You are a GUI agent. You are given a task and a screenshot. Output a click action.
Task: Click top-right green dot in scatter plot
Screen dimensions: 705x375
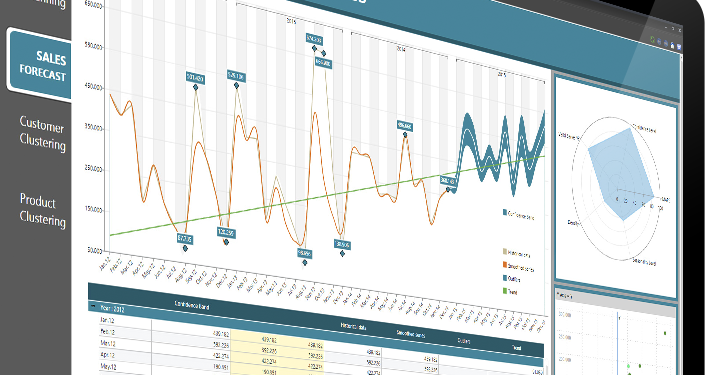tap(665, 333)
